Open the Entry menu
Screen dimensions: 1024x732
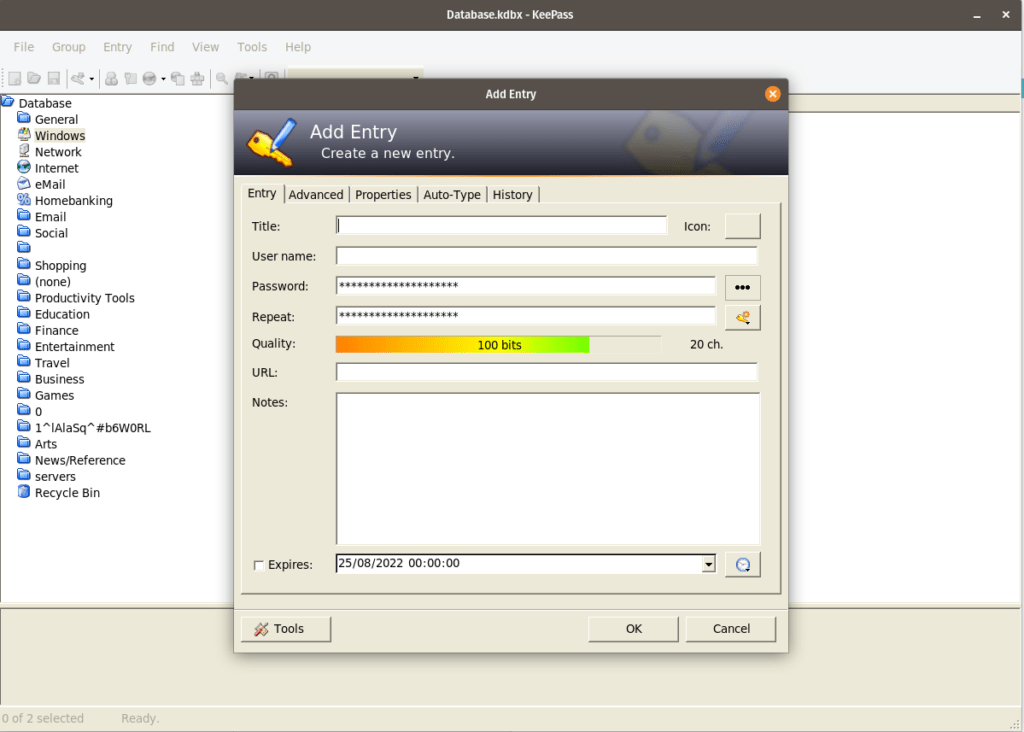(x=118, y=47)
